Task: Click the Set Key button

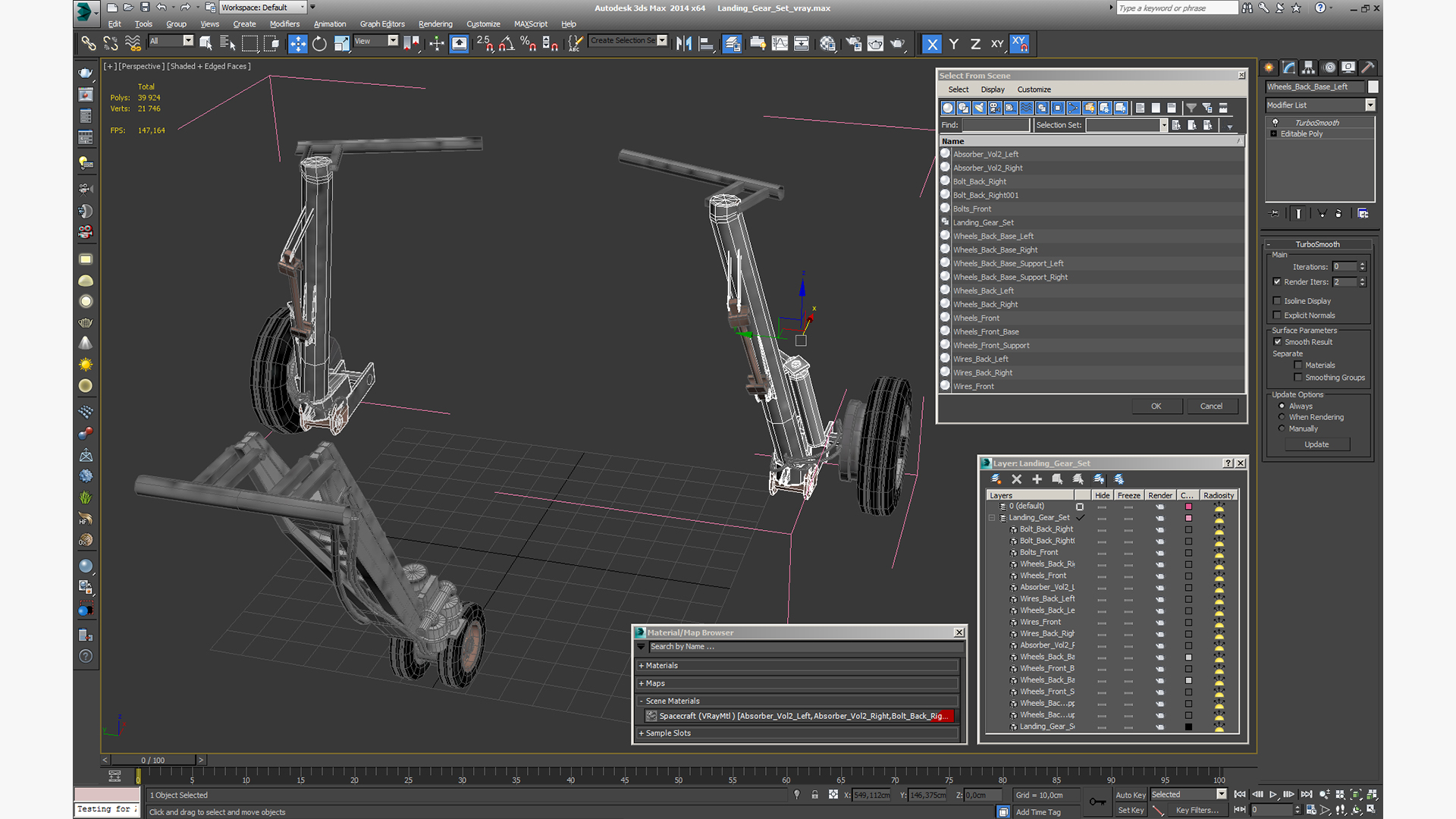Action: (1130, 810)
